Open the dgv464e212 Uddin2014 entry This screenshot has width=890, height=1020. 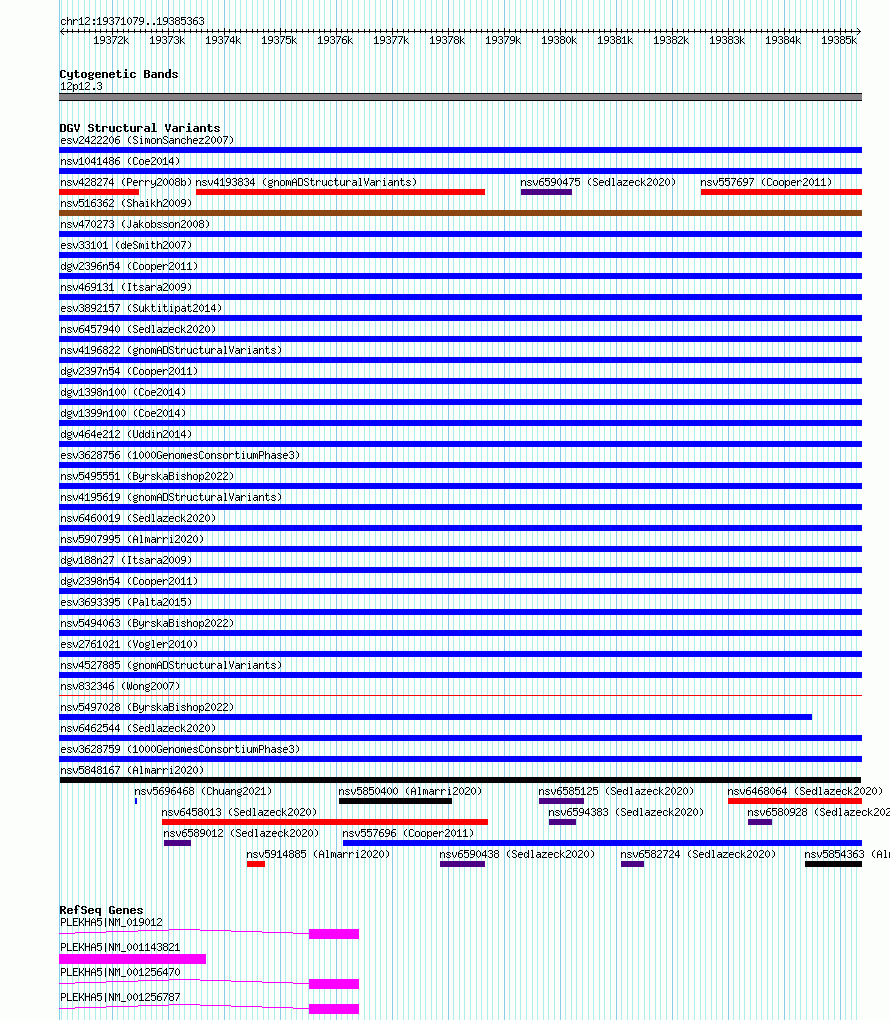point(126,434)
